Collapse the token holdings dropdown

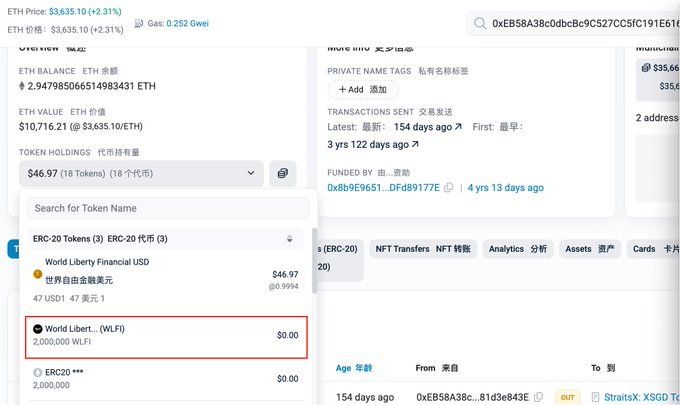tap(250, 173)
